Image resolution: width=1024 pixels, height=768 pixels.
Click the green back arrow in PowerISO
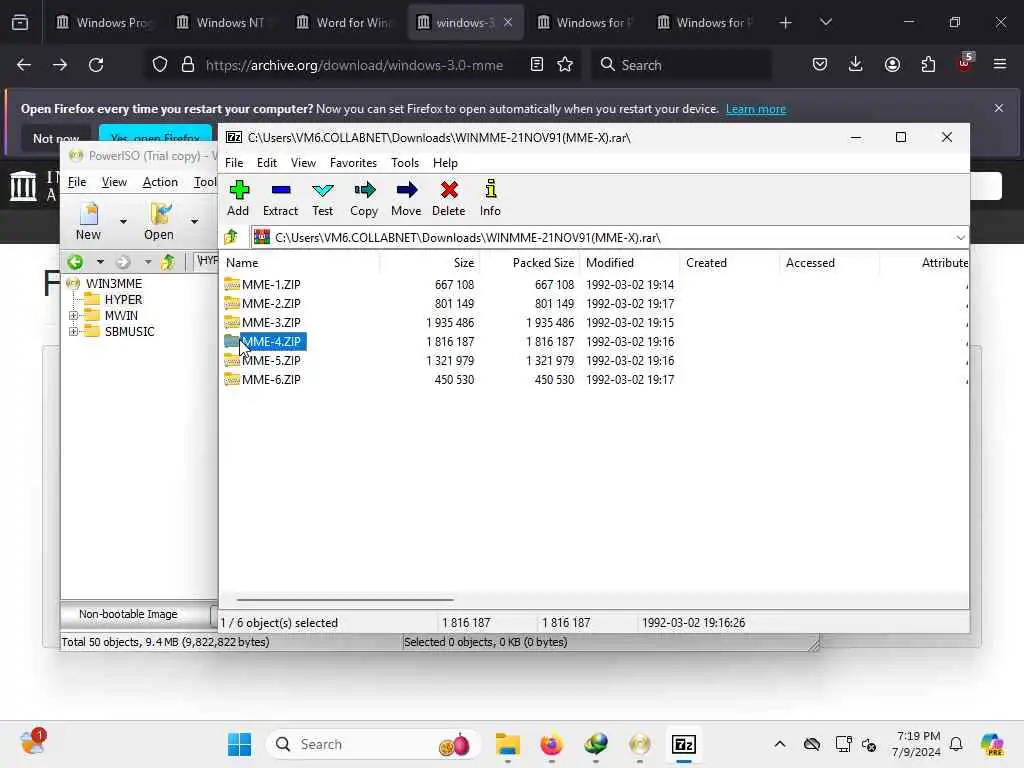pyautogui.click(x=75, y=262)
